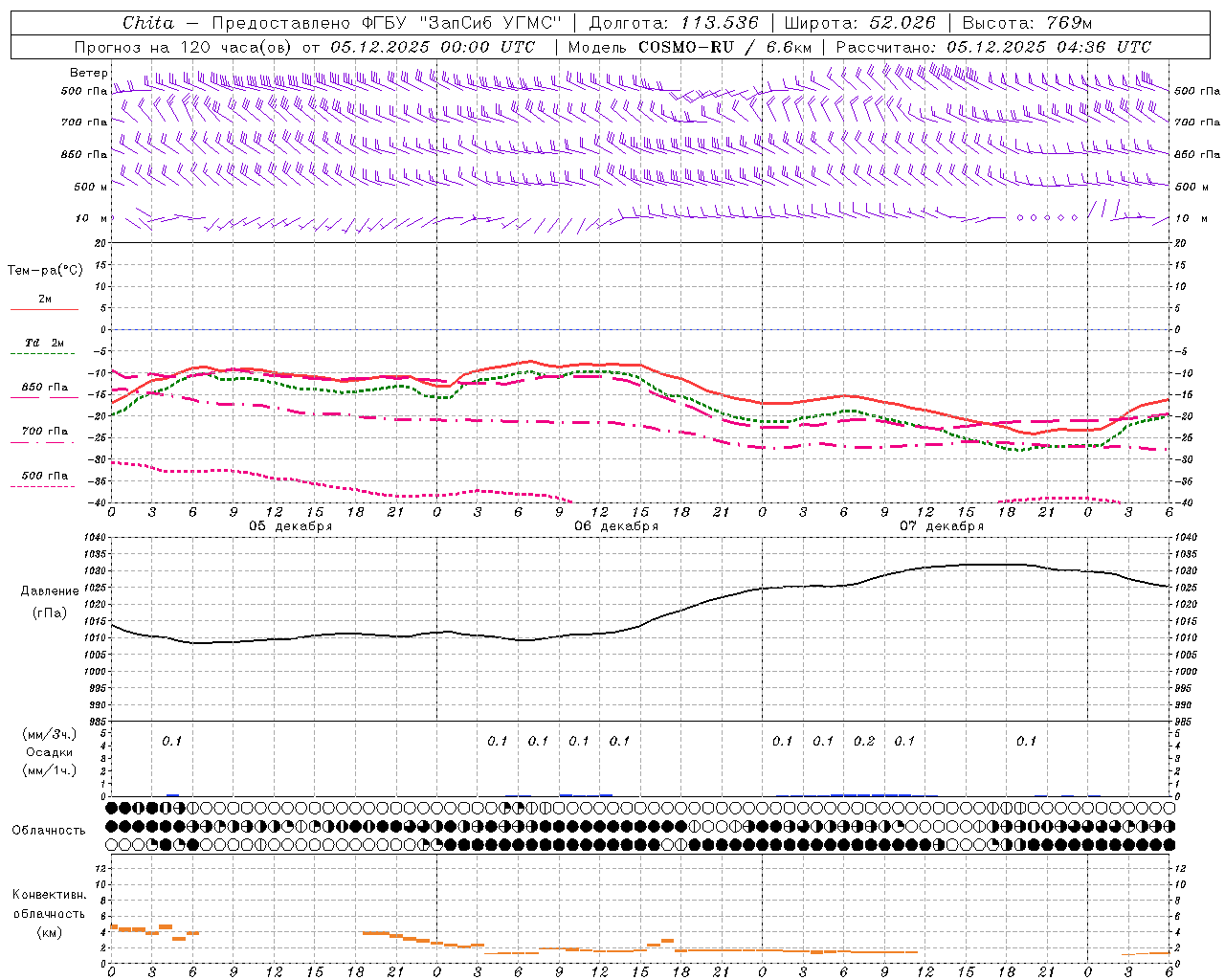Click the dashed line sample under "Td 2м"
Image resolution: width=1225 pixels, height=980 pixels.
point(43,354)
